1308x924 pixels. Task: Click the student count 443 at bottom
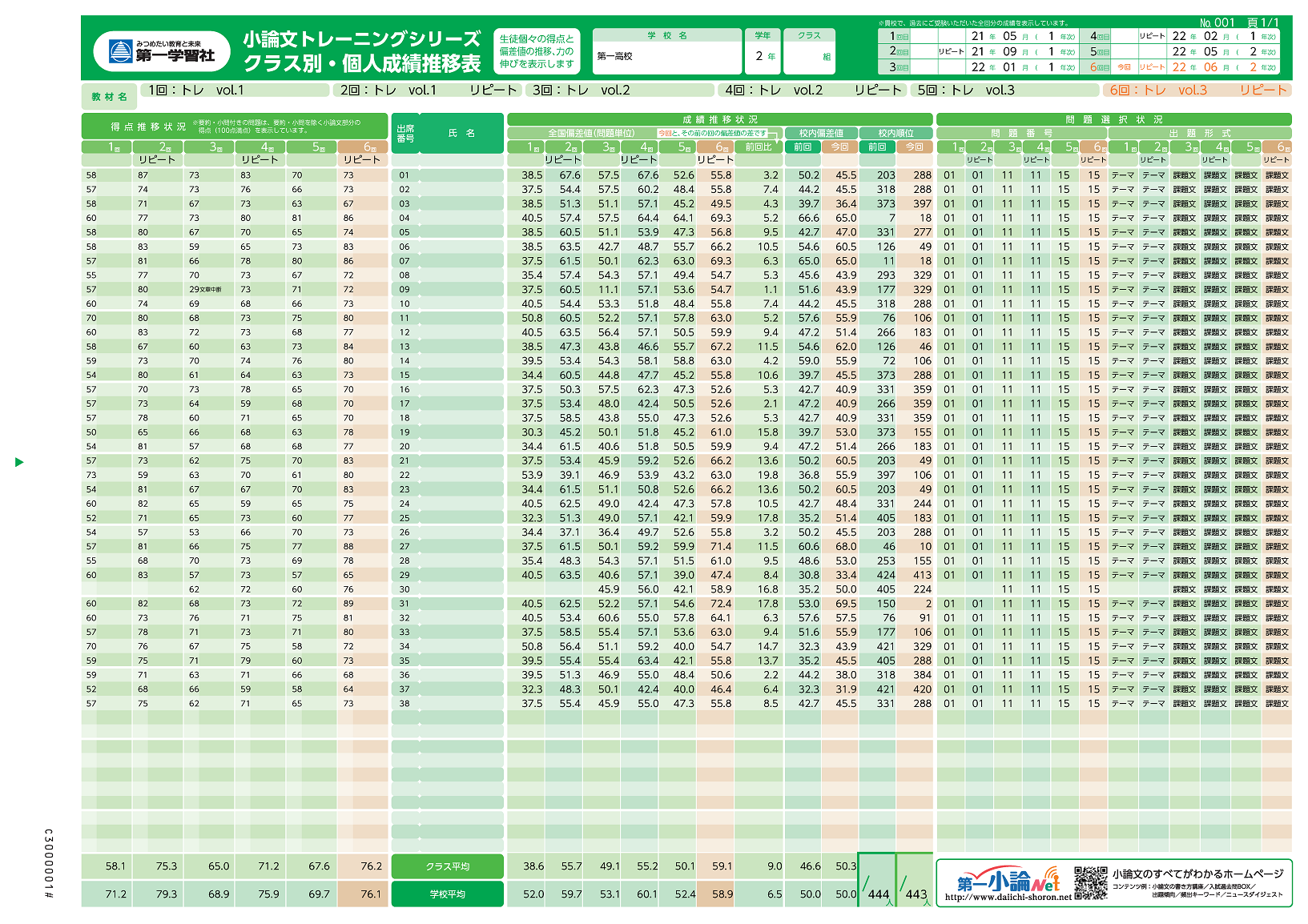pyautogui.click(x=916, y=894)
